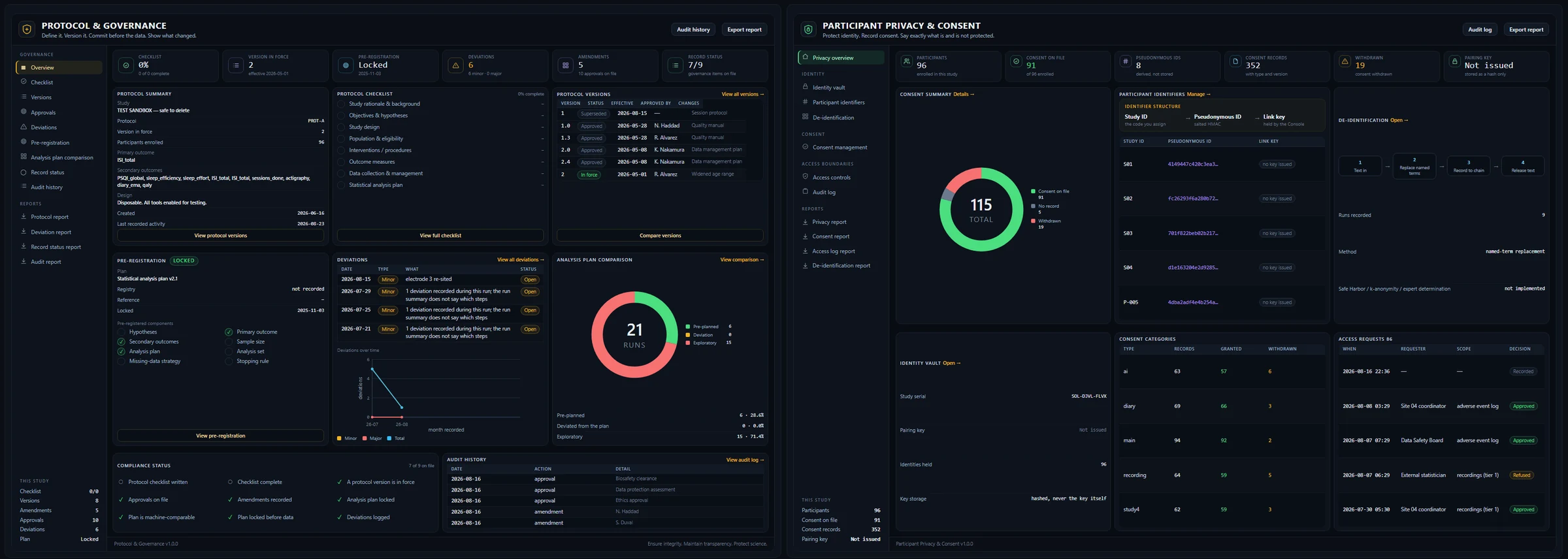Click the 115 Total consent donut chart
Screen dimensions: 1568x559
[x=981, y=210]
